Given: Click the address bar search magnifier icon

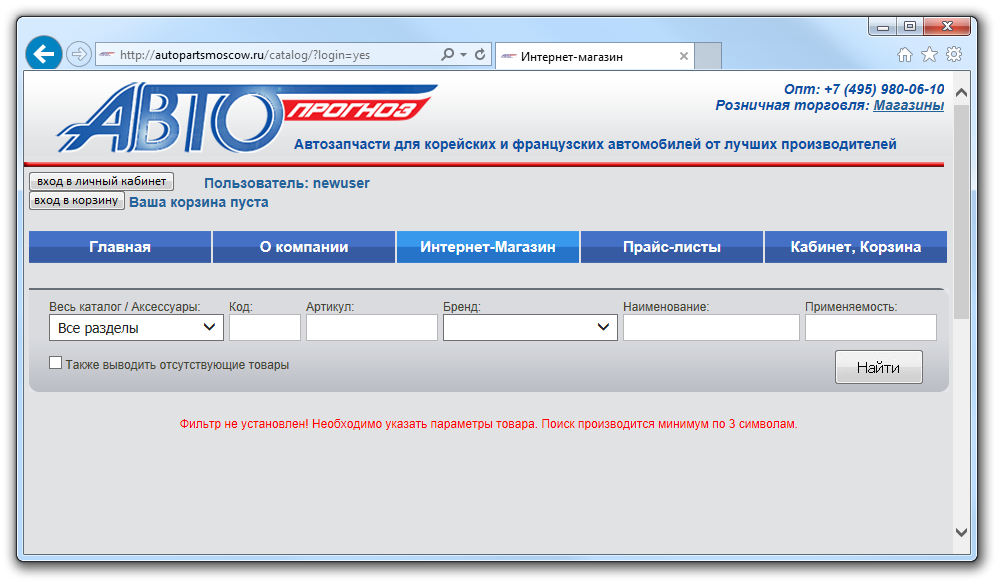Looking at the screenshot, I should pyautogui.click(x=447, y=55).
